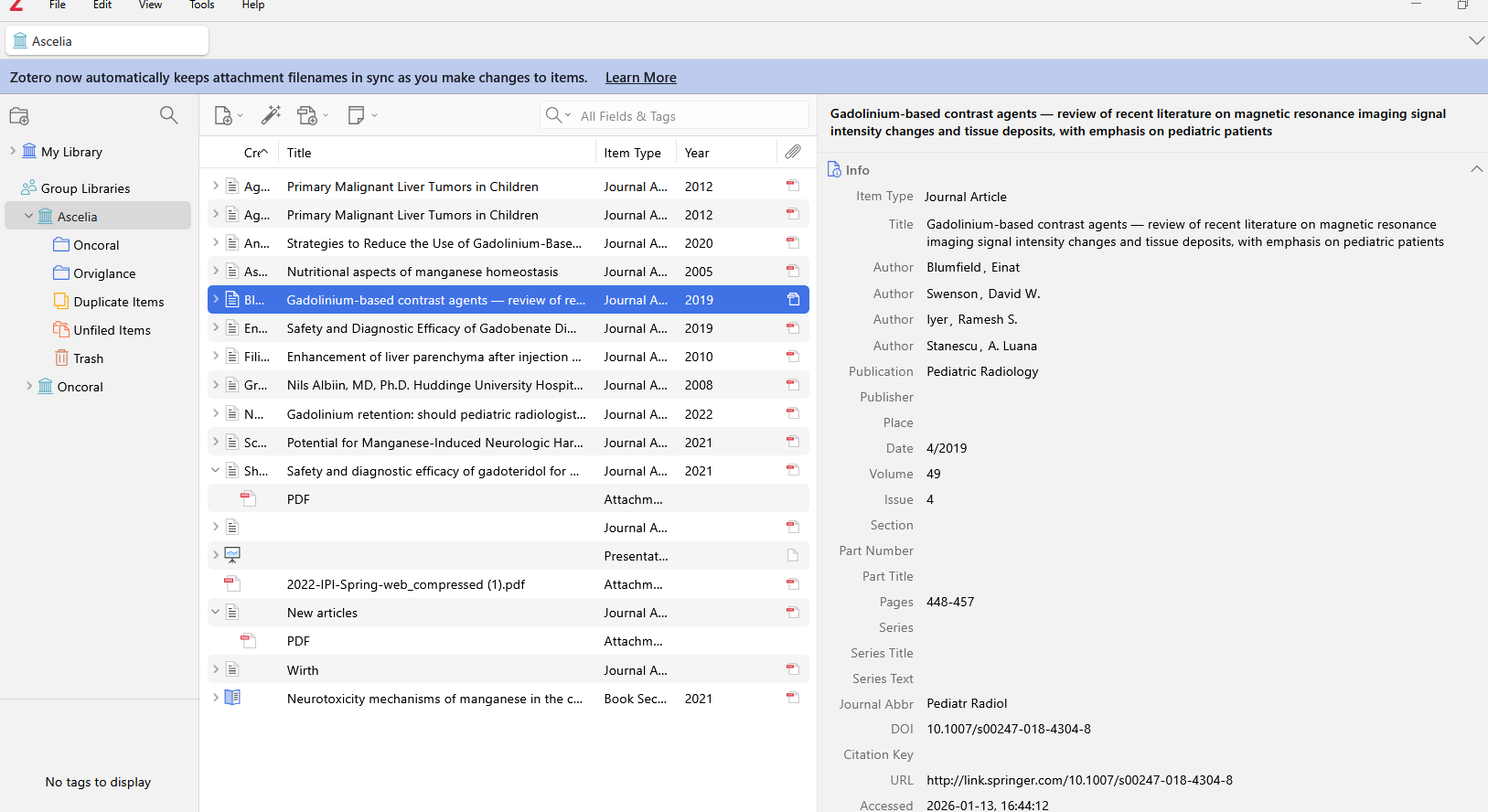
Task: Select the Oncoral subcollection under Ascelia
Action: click(96, 245)
